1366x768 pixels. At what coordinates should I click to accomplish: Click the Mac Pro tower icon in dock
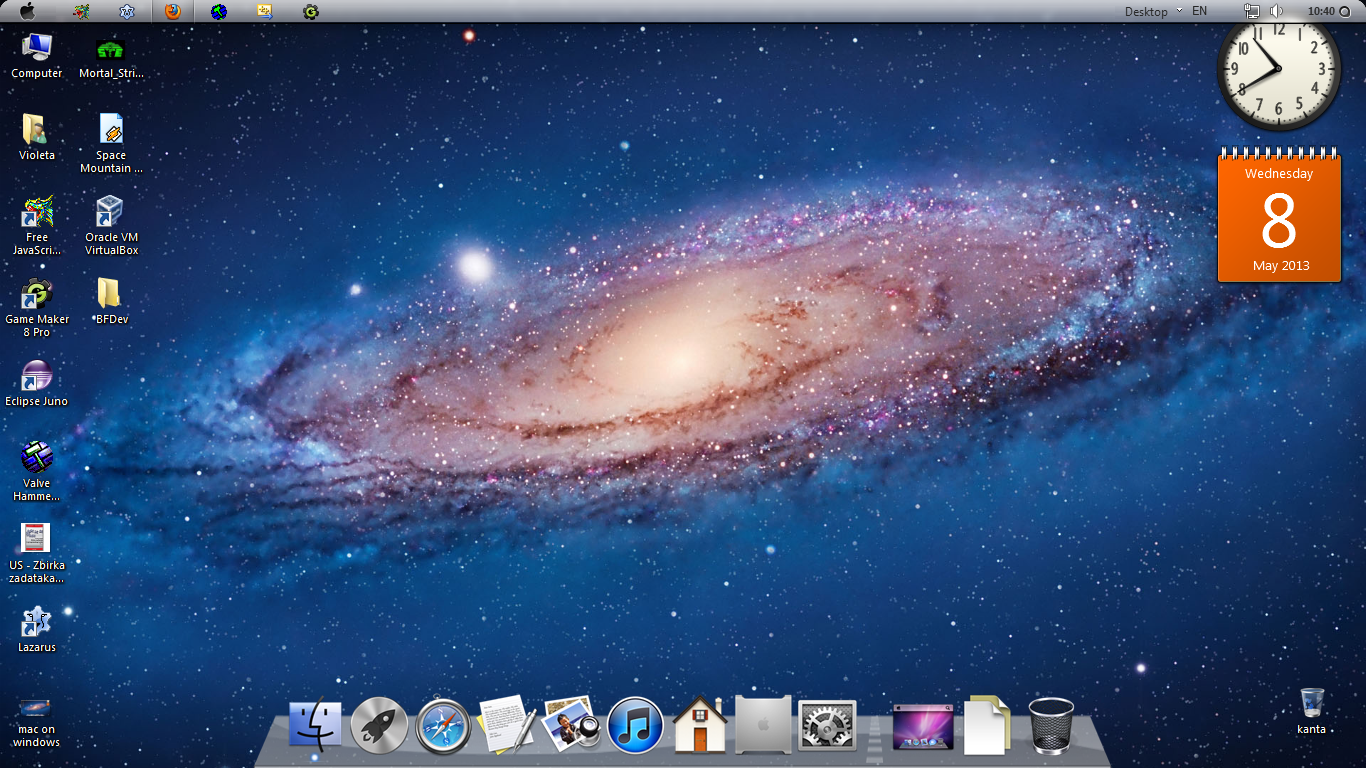(763, 725)
